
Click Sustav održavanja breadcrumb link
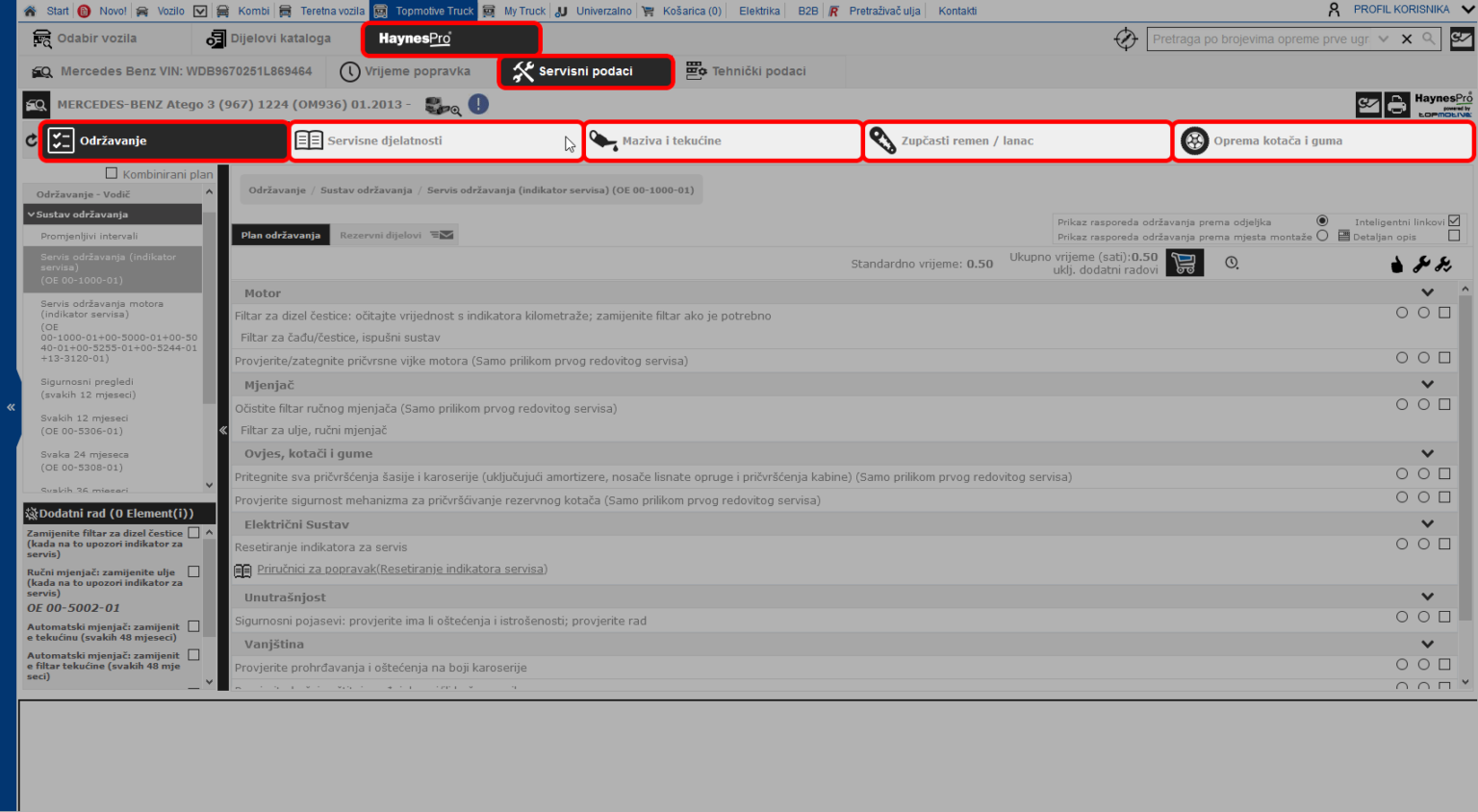click(x=366, y=190)
